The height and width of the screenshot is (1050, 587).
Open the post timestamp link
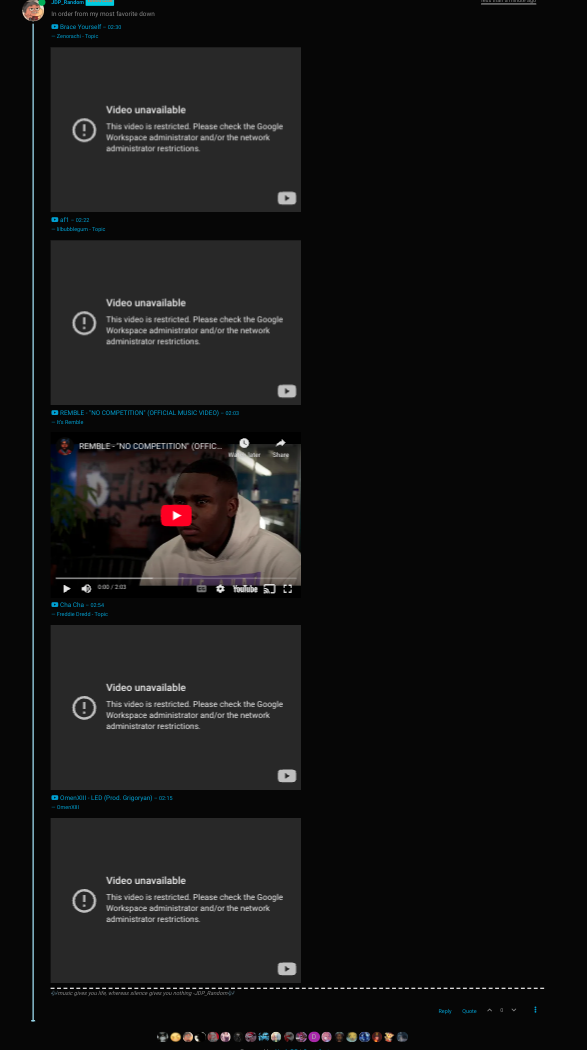tap(508, 2)
